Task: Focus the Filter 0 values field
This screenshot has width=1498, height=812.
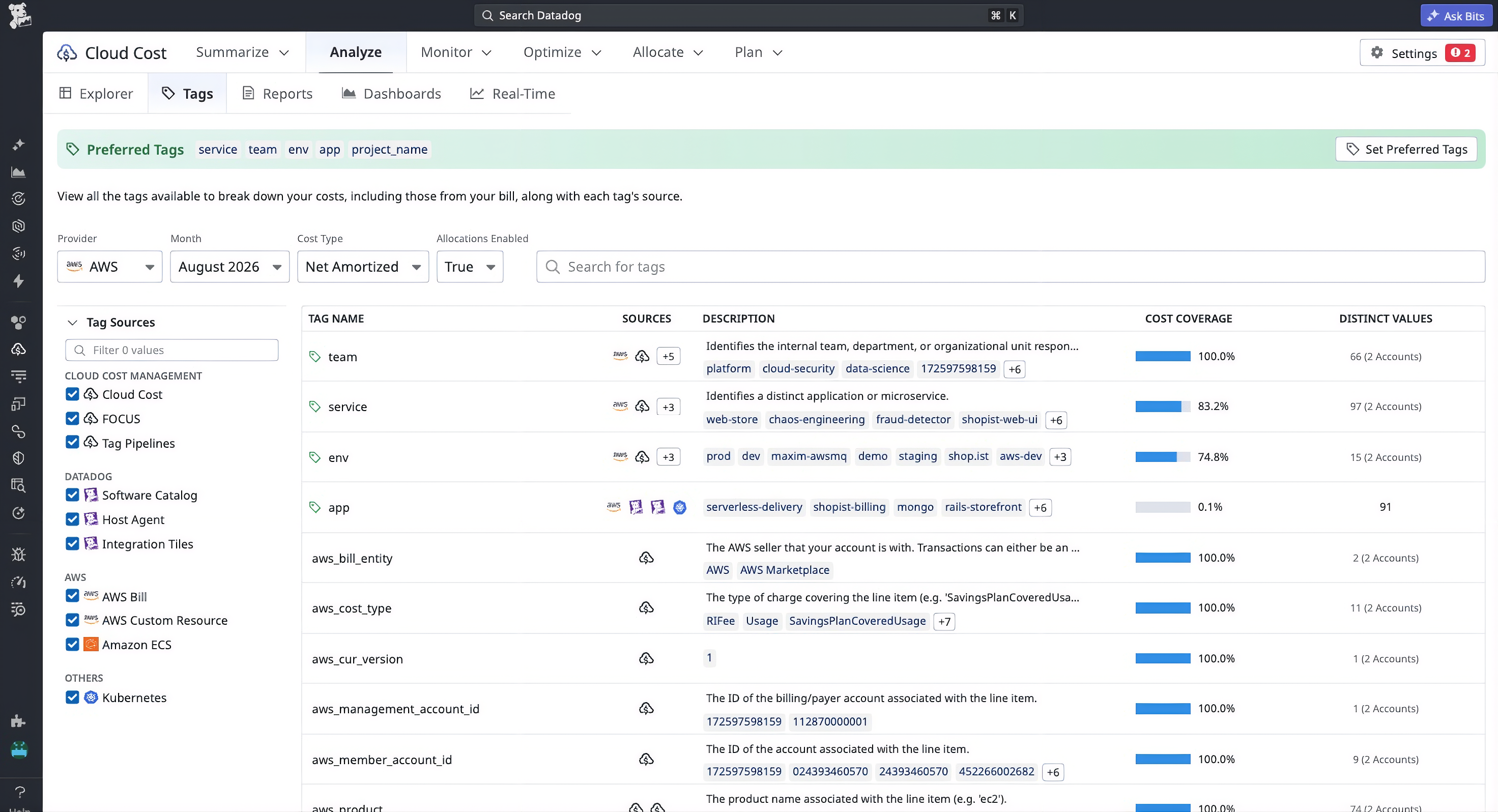Action: pyautogui.click(x=172, y=350)
